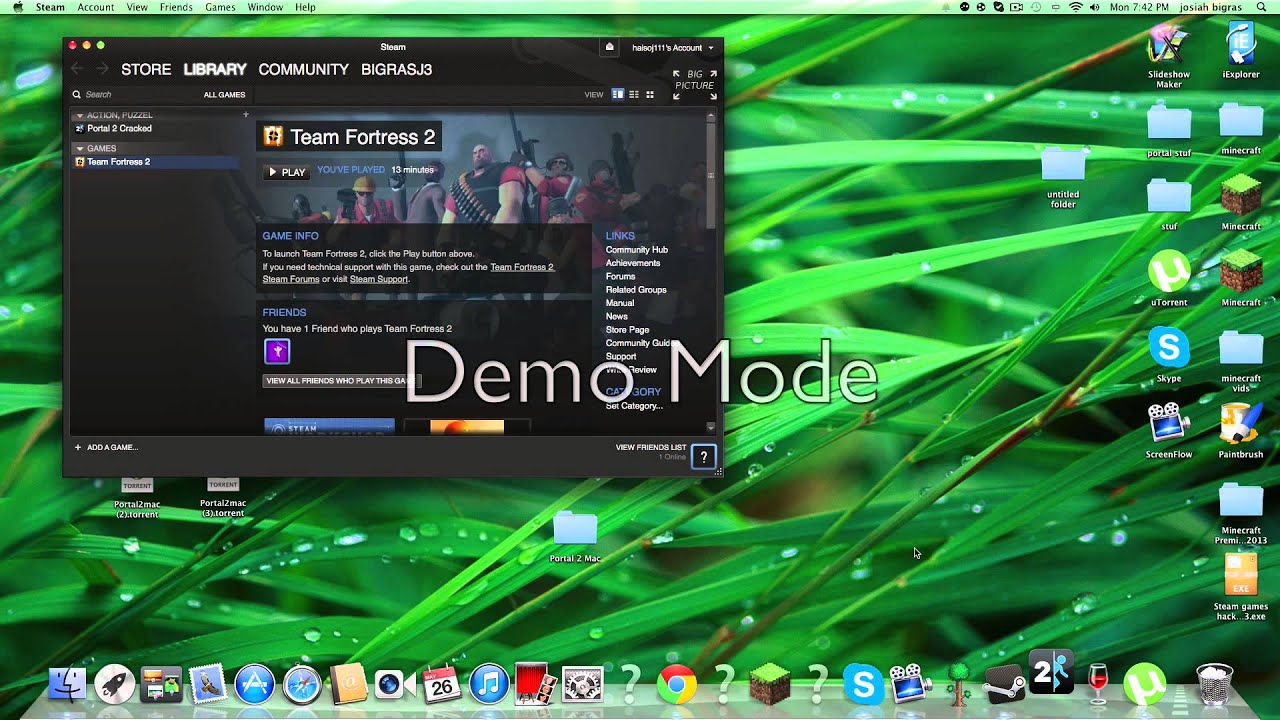The image size is (1280, 720).
Task: Open Skype from the Dock
Action: tap(863, 685)
